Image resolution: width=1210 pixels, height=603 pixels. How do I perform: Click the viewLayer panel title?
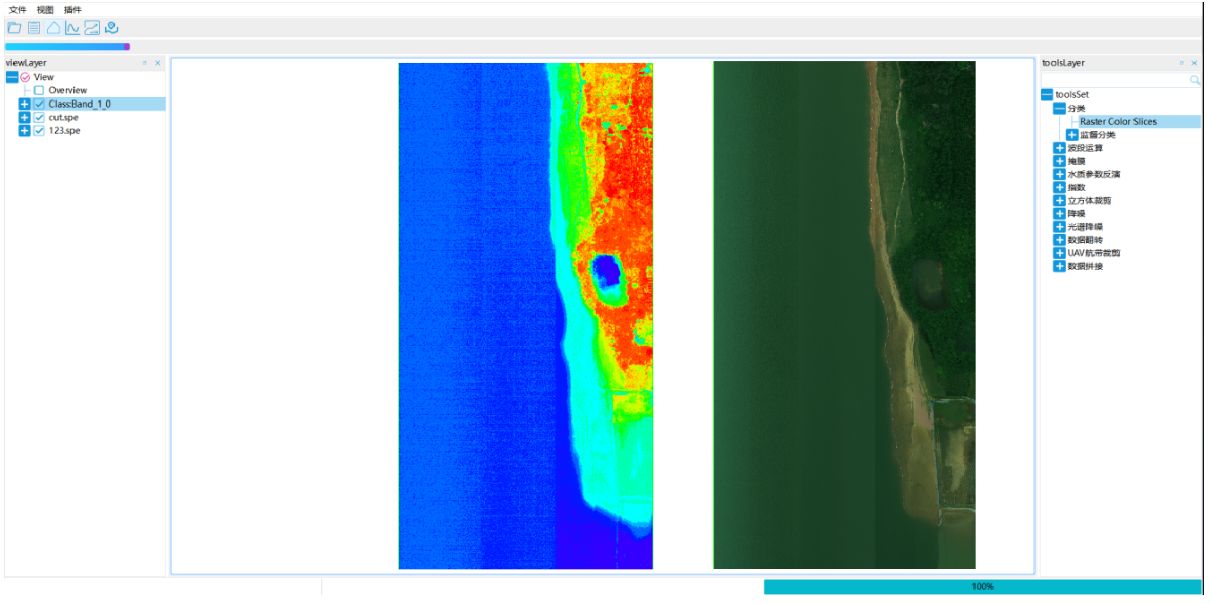coord(26,63)
